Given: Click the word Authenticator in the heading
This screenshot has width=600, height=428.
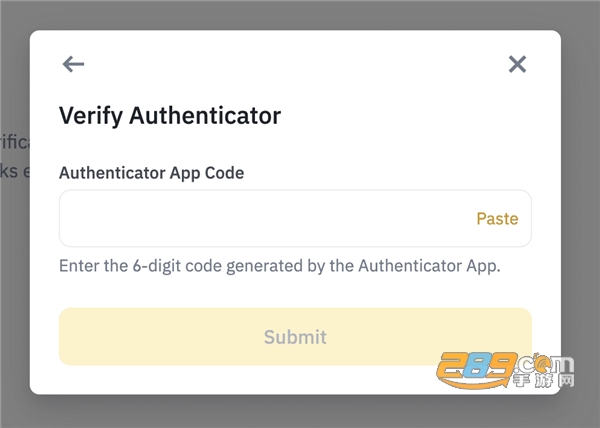Looking at the screenshot, I should 205,116.
